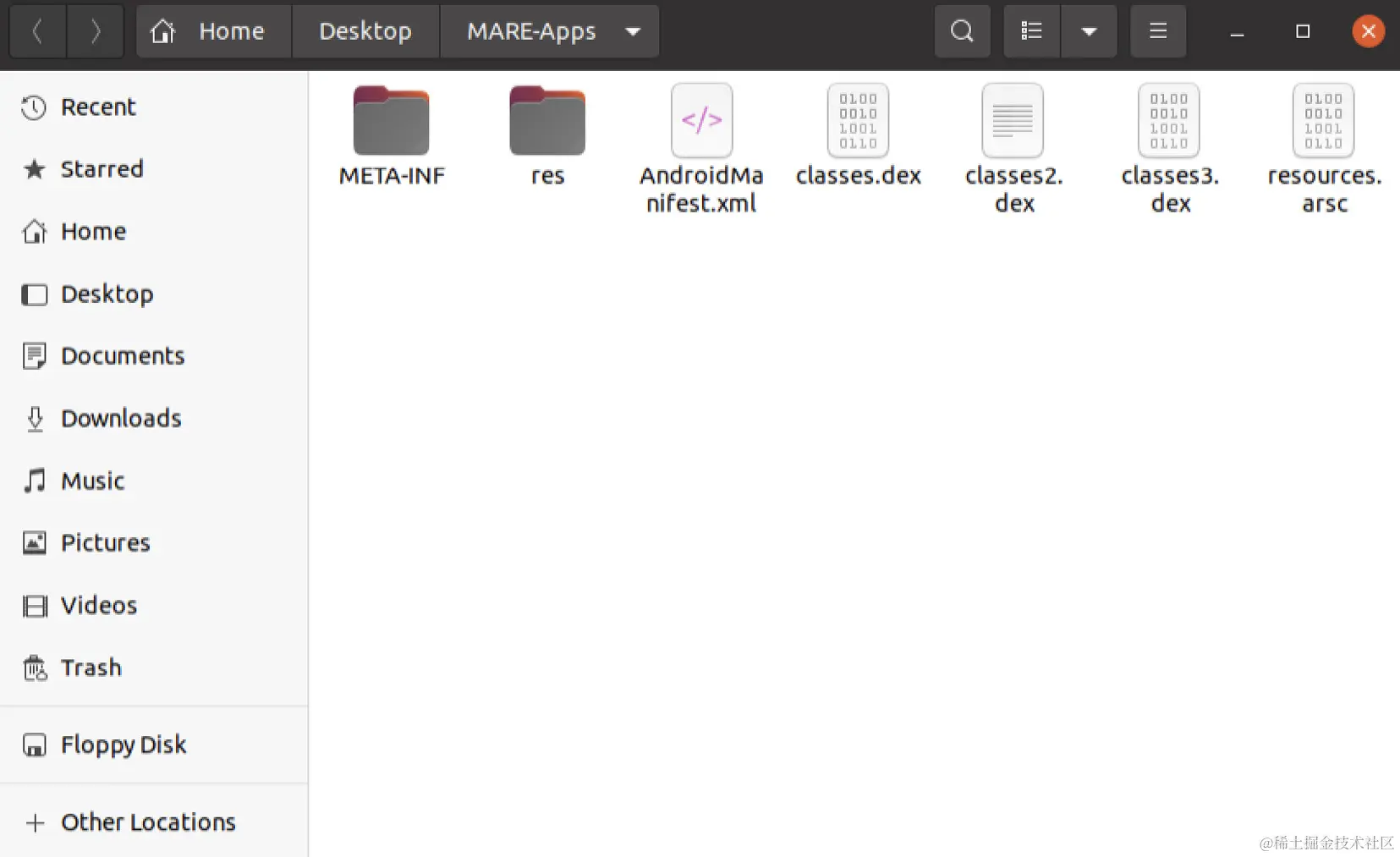Image resolution: width=1400 pixels, height=857 pixels.
Task: Go to Home in the sidebar
Action: pos(154,232)
